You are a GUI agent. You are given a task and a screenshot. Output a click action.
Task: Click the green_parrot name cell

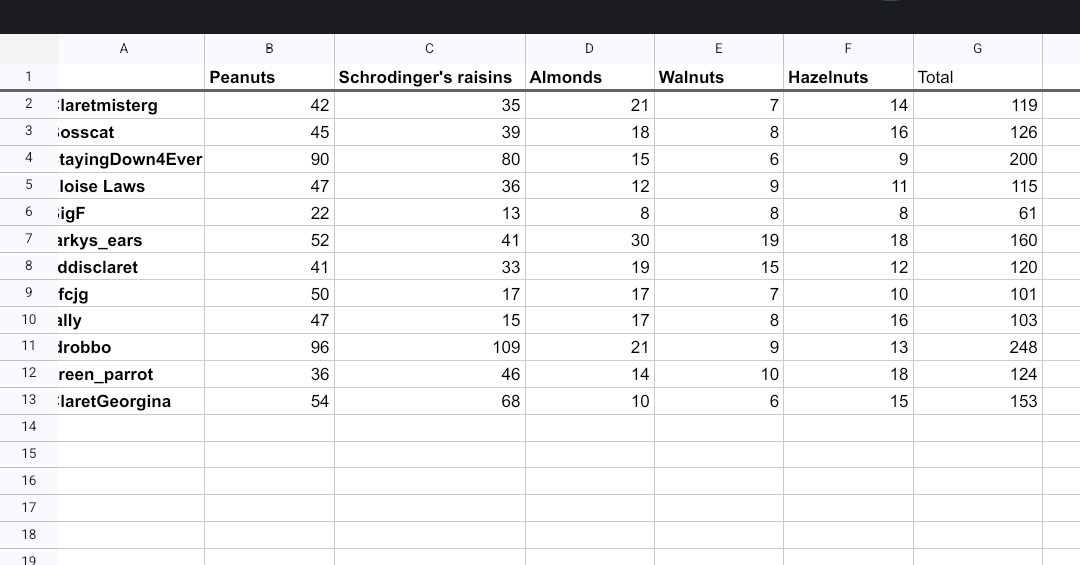130,374
